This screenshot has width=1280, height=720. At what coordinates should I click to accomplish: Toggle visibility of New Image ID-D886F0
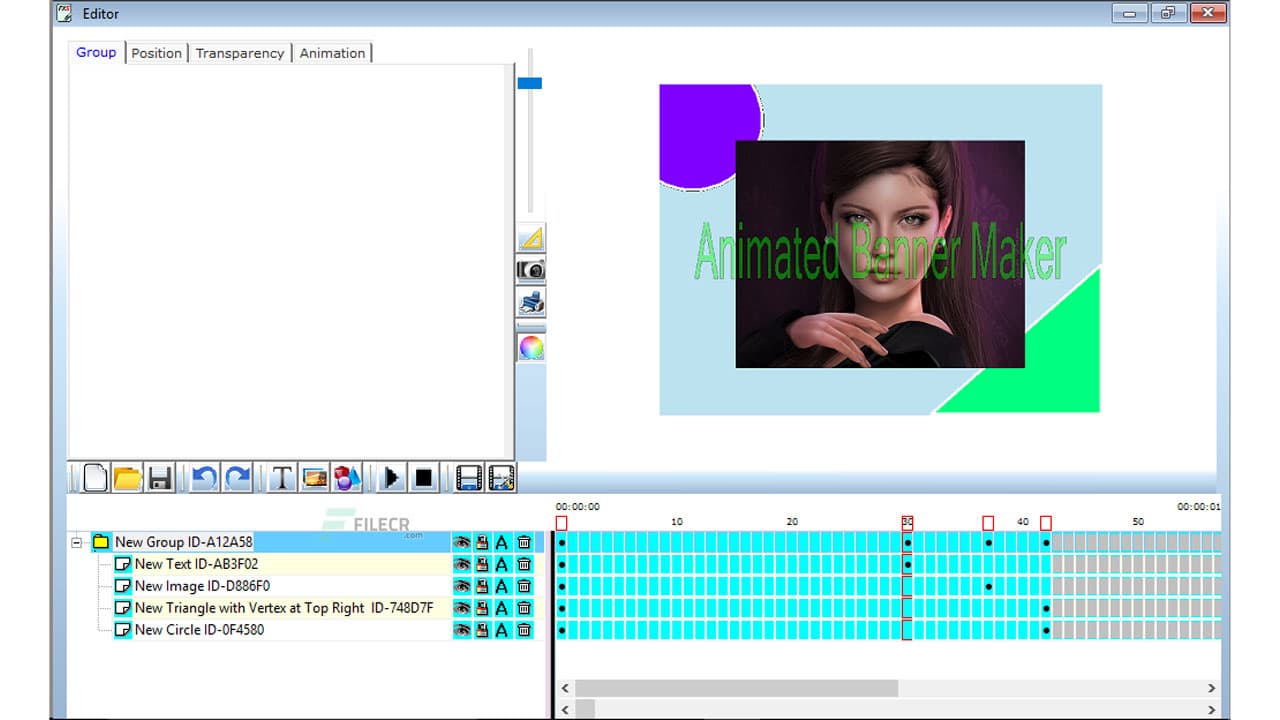coord(462,586)
